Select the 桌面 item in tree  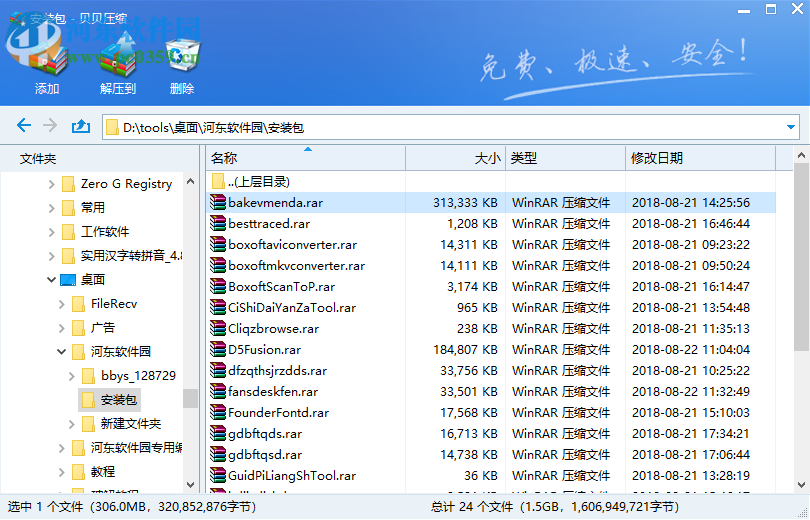click(83, 280)
